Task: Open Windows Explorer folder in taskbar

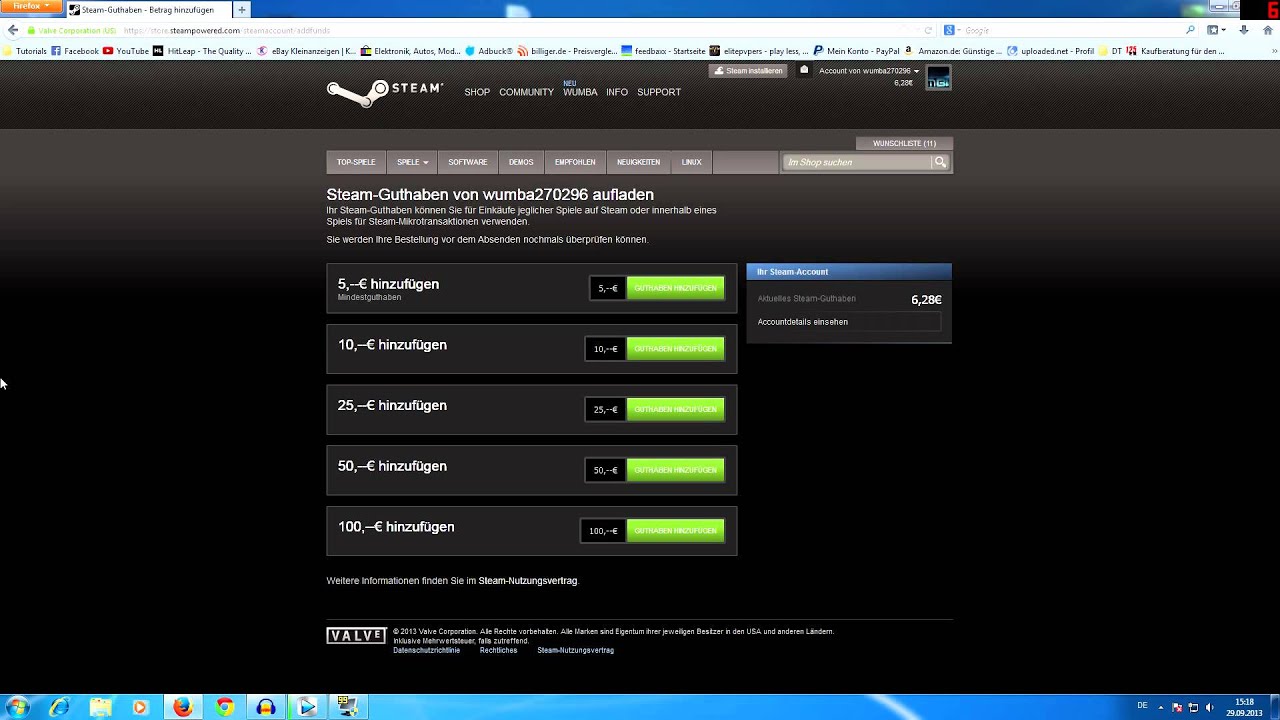Action: [101, 707]
